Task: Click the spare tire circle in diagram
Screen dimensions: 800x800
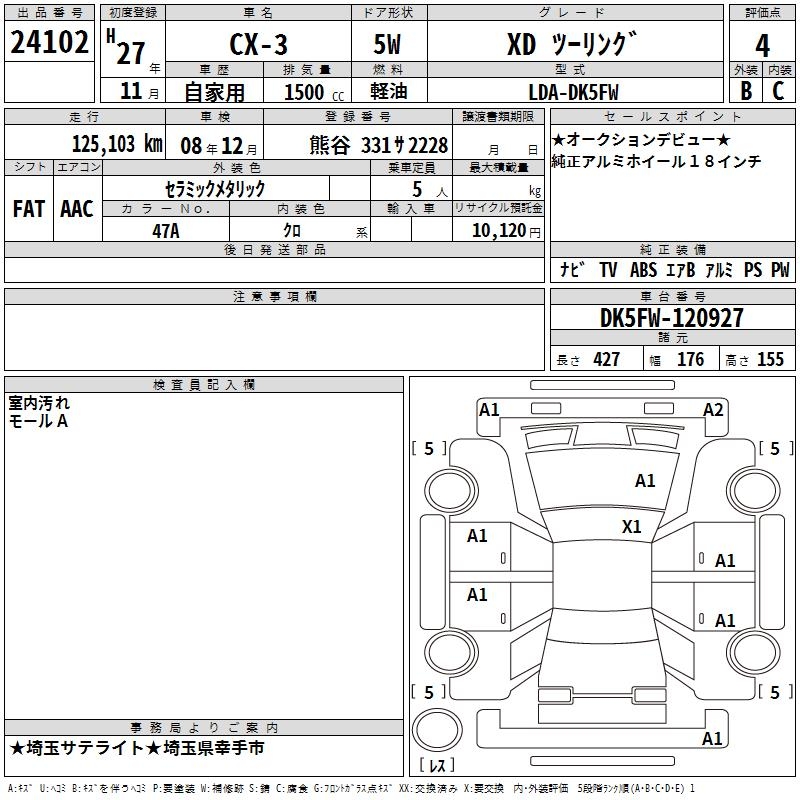Action: pos(437,730)
